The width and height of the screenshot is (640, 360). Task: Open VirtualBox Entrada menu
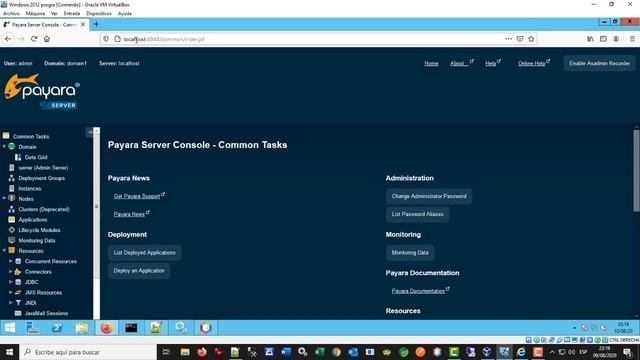(72, 13)
